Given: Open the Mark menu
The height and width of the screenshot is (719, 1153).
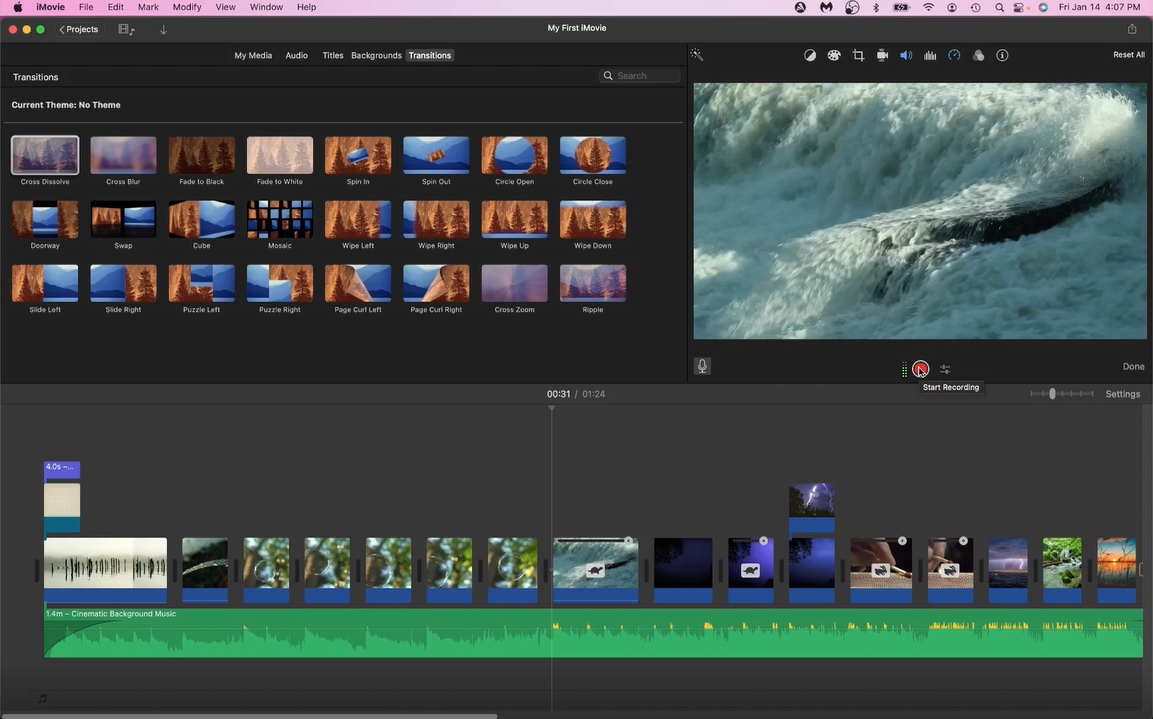Looking at the screenshot, I should coord(148,7).
